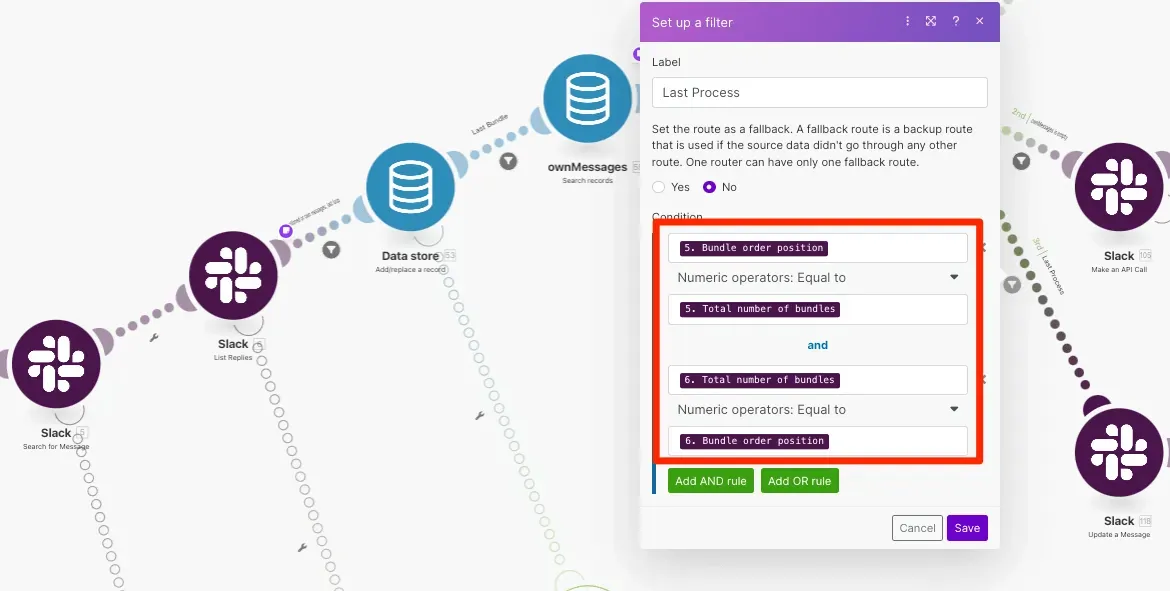1170x591 pixels.
Task: Open filter between List Replies and Data store
Action: click(331, 249)
